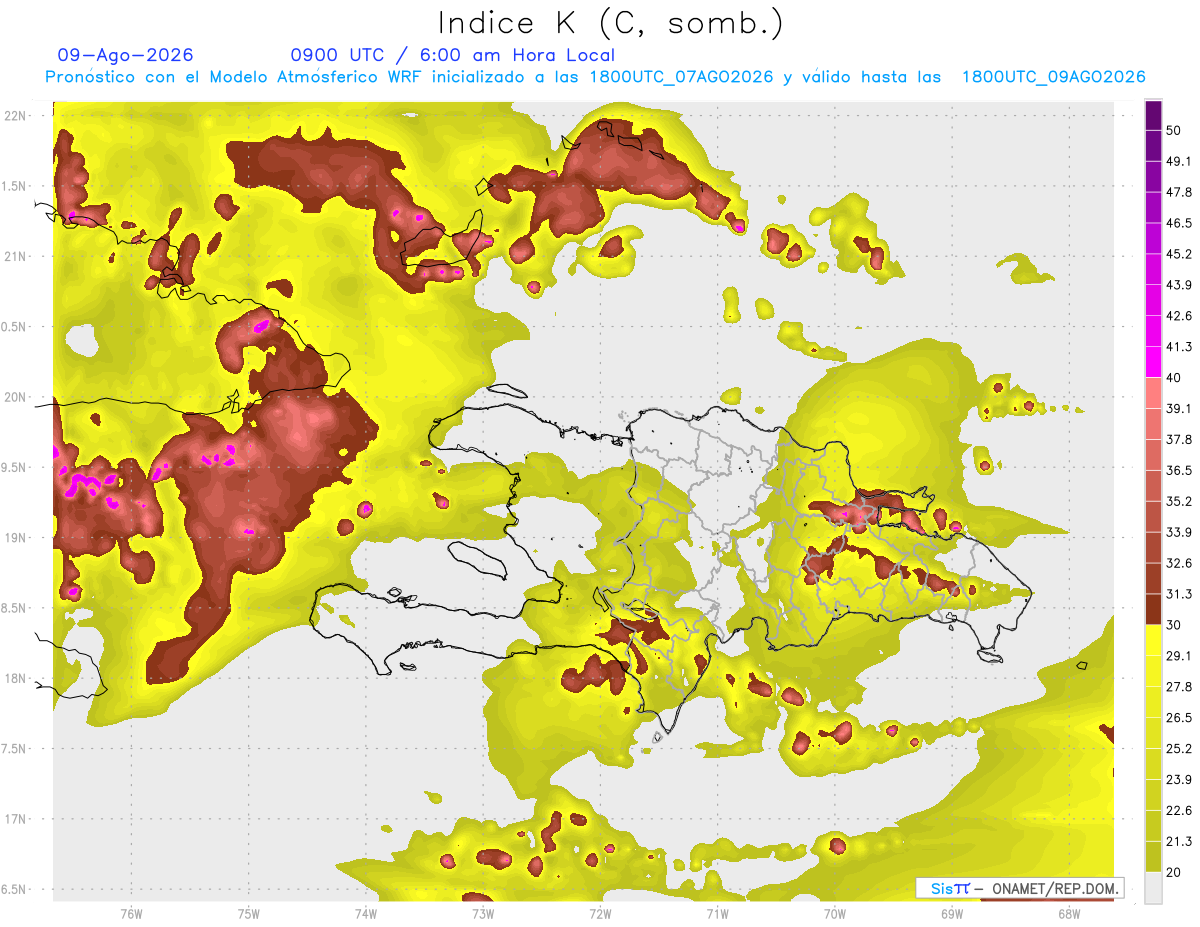The image size is (1200, 927).
Task: Click the '70W' longitude label
Action: click(x=835, y=914)
